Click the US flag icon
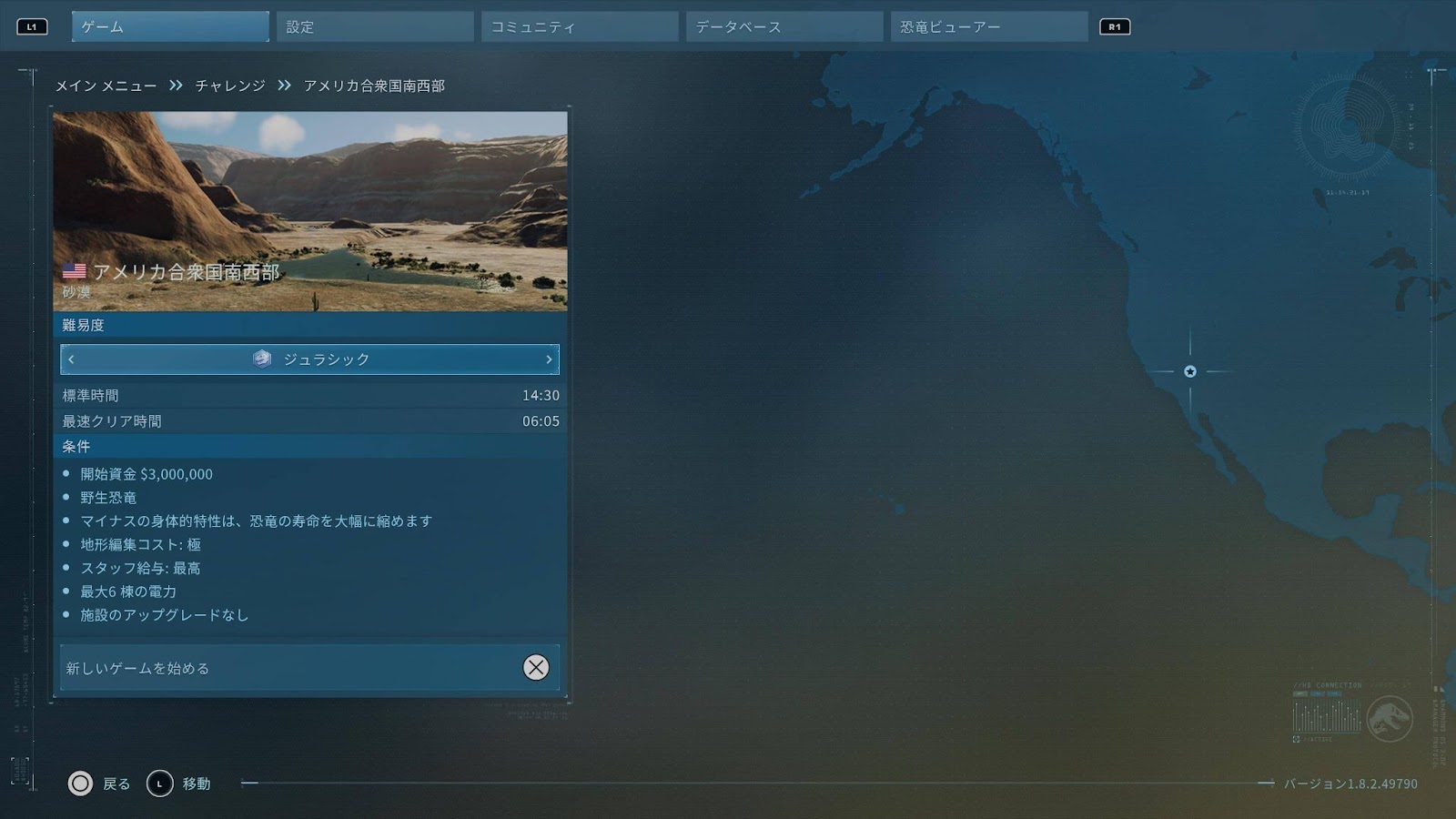This screenshot has width=1456, height=819. pos(75,271)
